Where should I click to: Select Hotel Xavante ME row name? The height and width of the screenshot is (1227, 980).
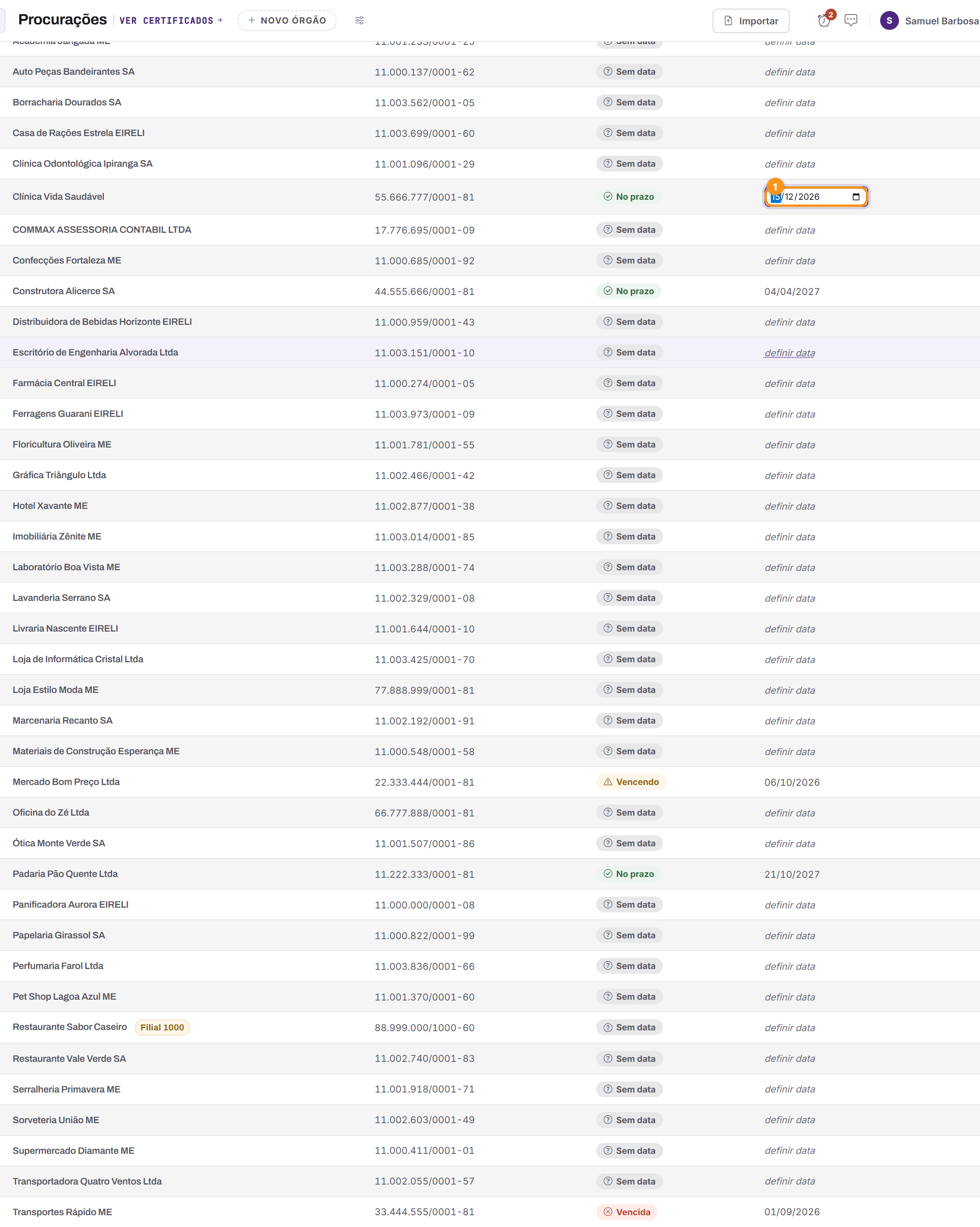pos(50,506)
